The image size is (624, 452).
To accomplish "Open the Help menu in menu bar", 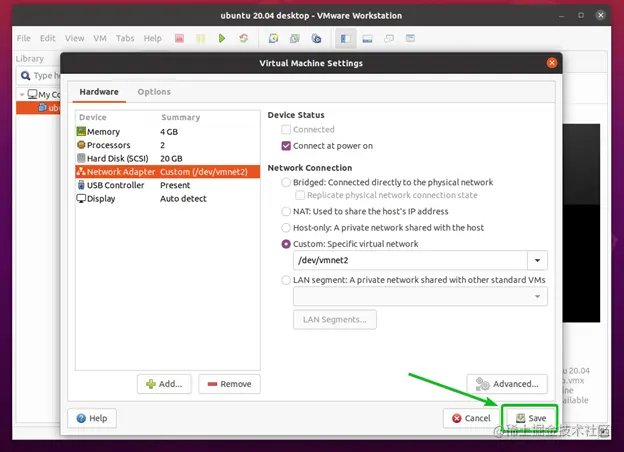I will (x=152, y=38).
